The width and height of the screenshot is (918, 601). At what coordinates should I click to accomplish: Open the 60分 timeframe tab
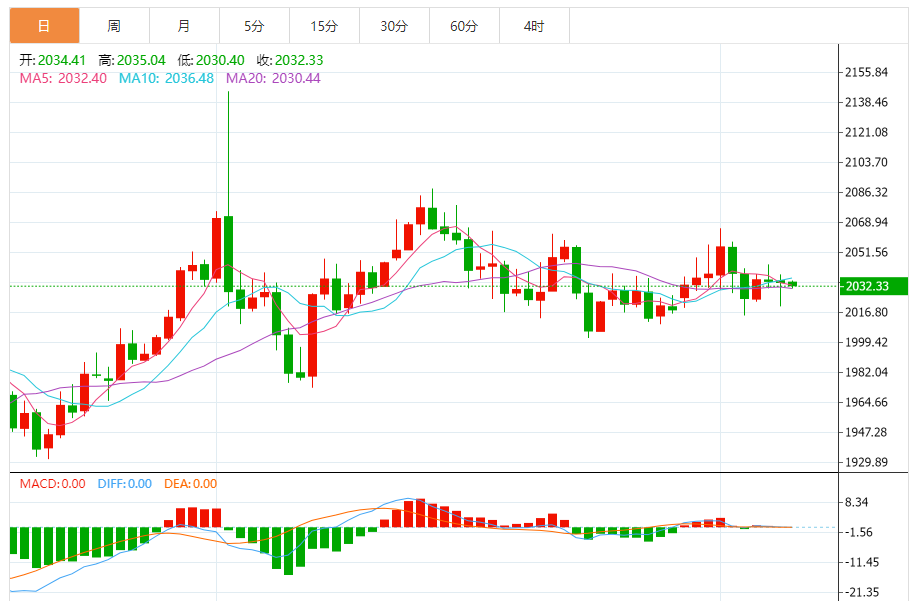point(464,26)
